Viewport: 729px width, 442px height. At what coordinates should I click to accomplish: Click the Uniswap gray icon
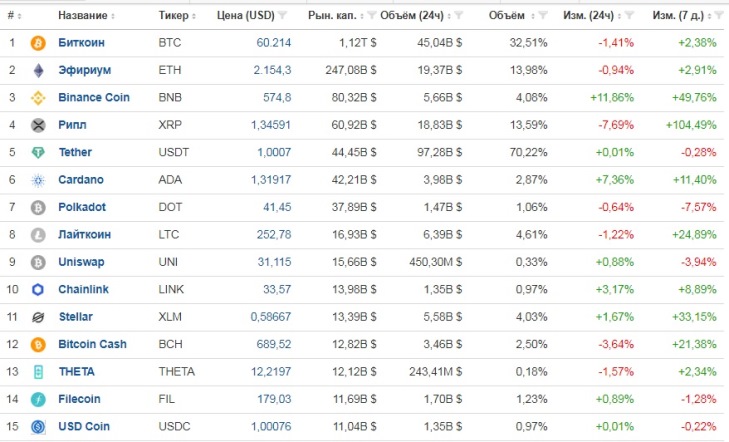tap(38, 263)
